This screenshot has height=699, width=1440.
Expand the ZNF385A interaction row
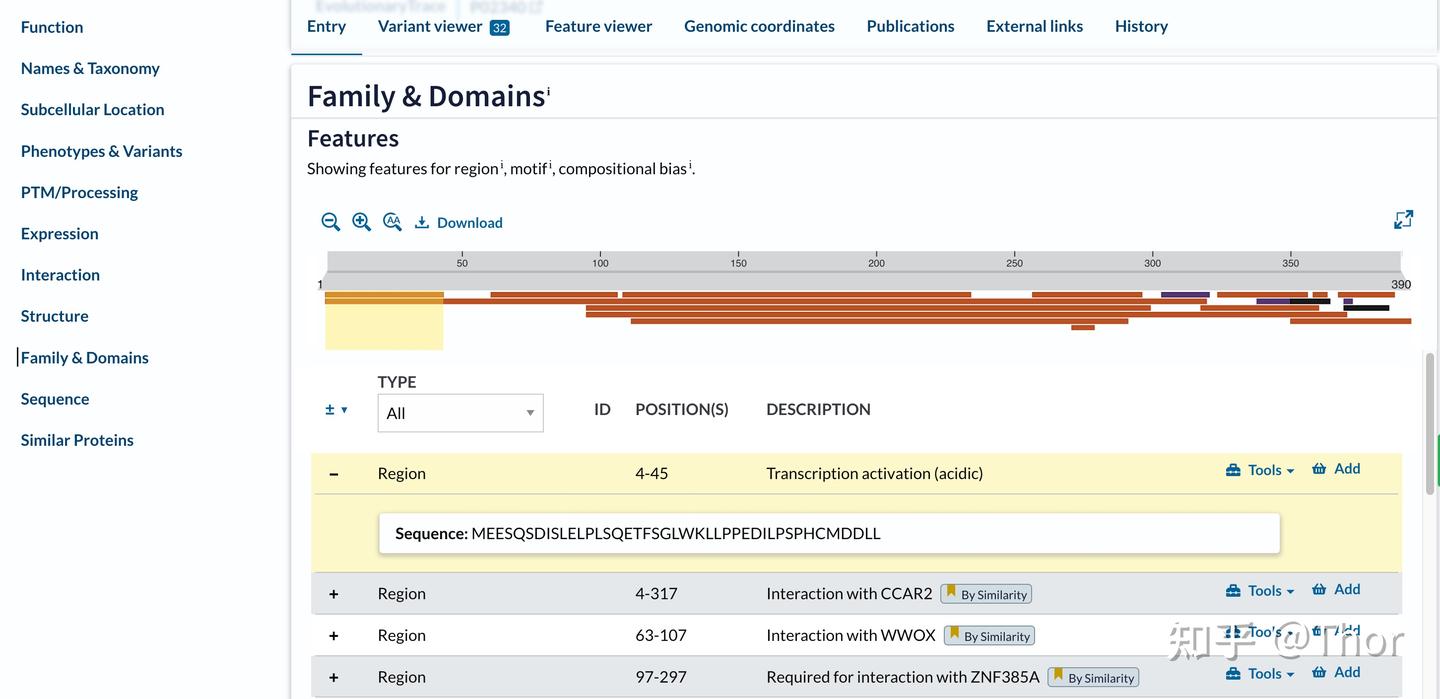coord(333,678)
